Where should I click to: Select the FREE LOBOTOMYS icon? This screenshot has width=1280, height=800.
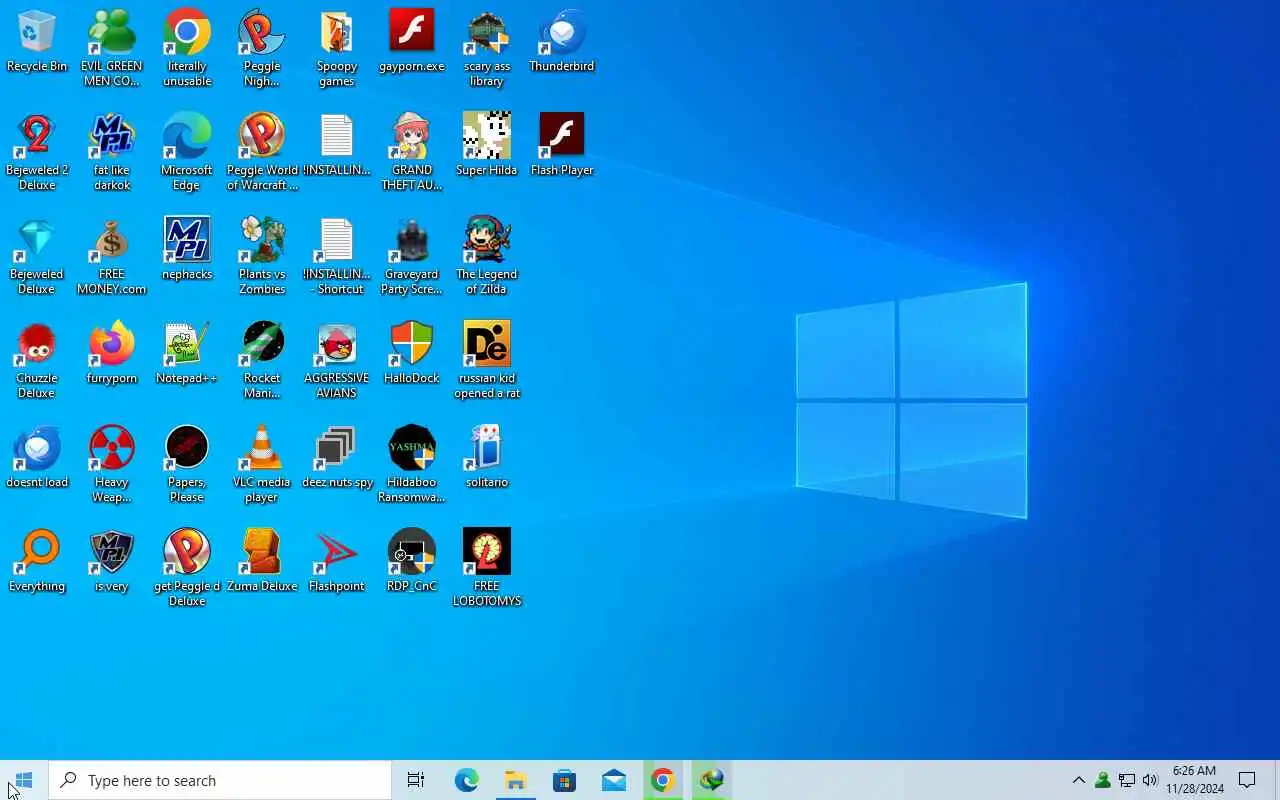[x=487, y=569]
